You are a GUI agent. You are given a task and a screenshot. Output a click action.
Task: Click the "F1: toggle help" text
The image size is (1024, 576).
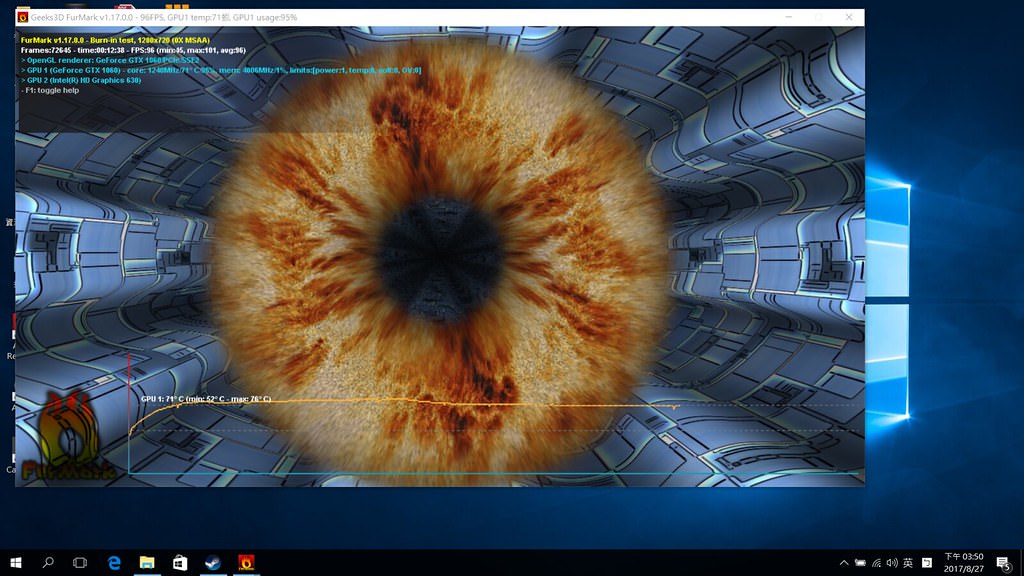(x=50, y=90)
